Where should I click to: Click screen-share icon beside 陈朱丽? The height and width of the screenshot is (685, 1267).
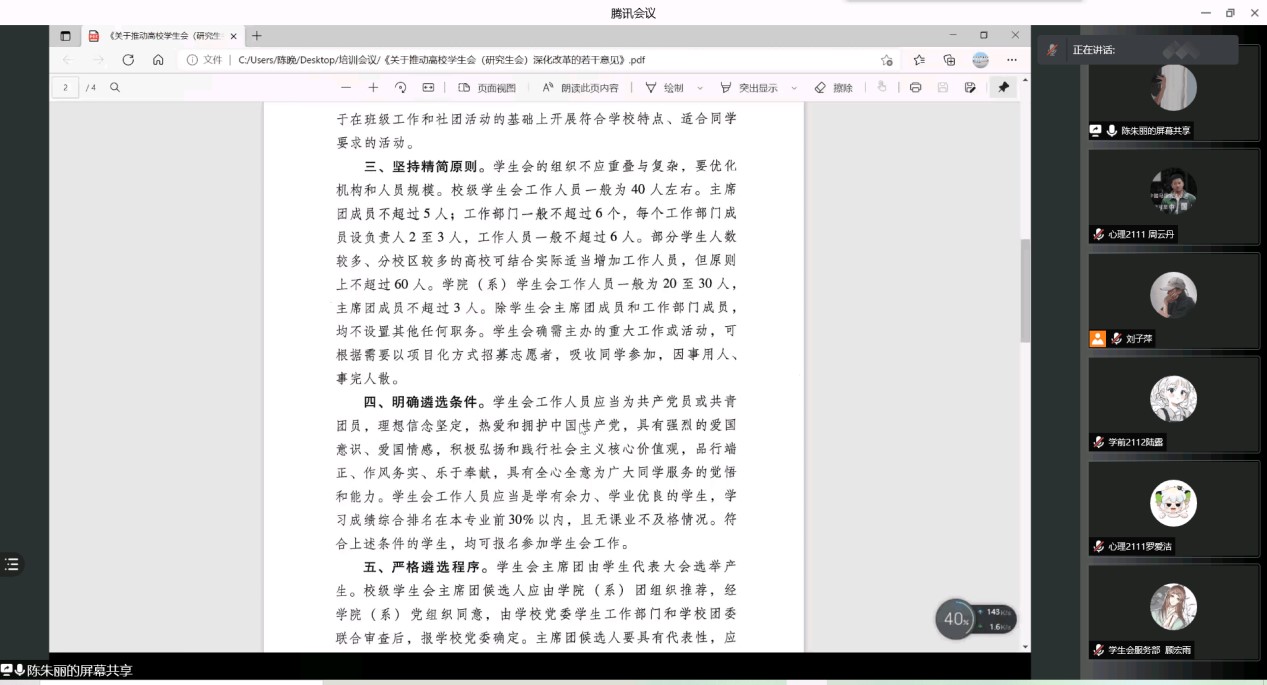pyautogui.click(x=1096, y=130)
